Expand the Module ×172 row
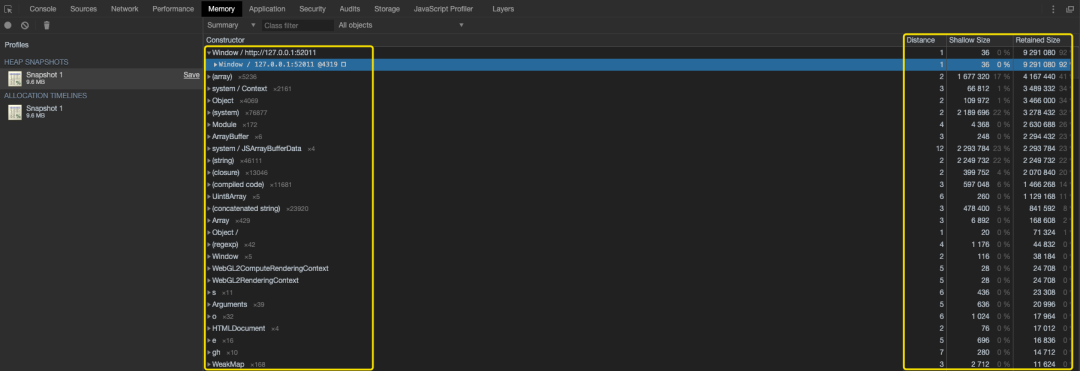 tap(209, 125)
